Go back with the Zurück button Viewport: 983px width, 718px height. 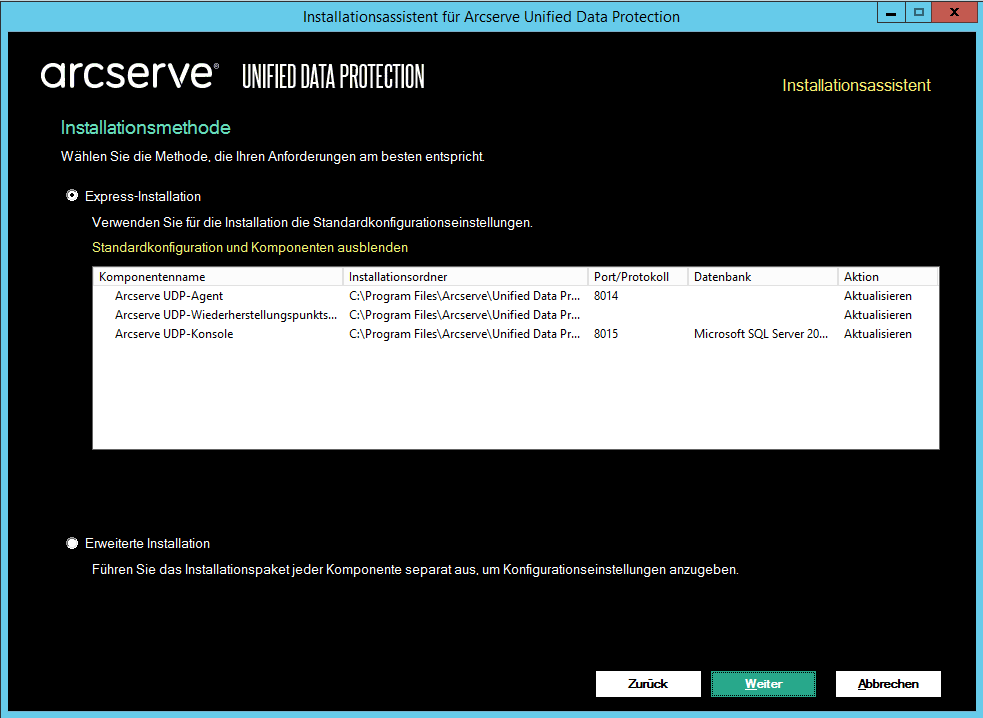(648, 684)
